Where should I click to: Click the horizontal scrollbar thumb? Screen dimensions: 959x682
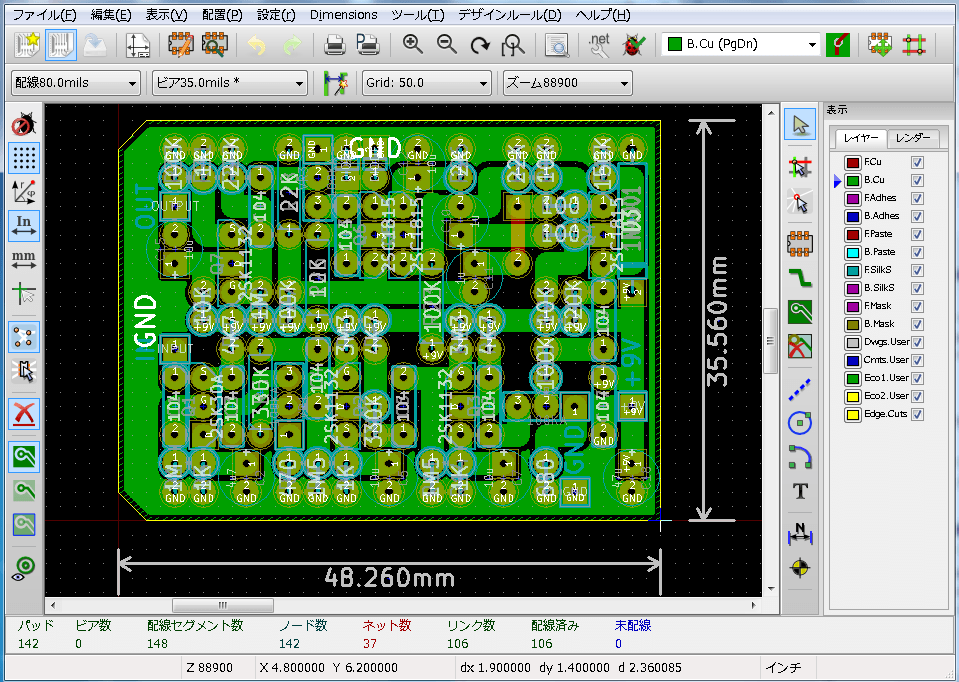pyautogui.click(x=223, y=605)
